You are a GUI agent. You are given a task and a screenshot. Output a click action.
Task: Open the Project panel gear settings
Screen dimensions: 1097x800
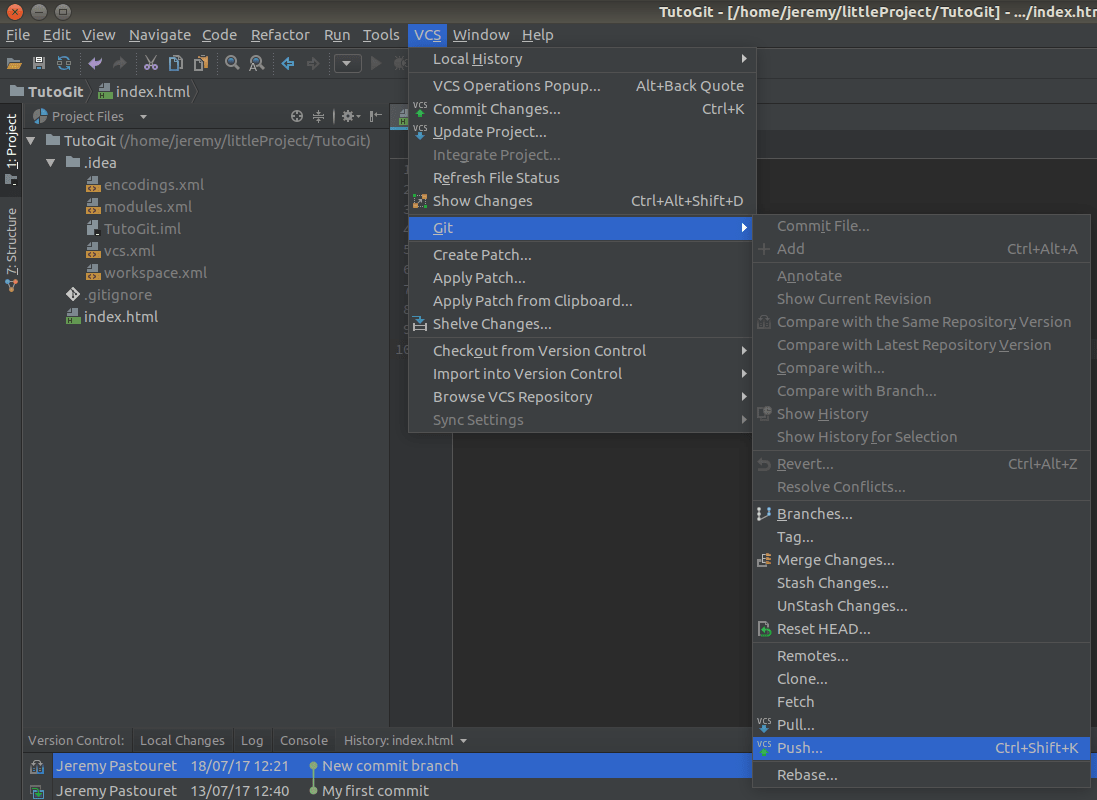click(351, 116)
